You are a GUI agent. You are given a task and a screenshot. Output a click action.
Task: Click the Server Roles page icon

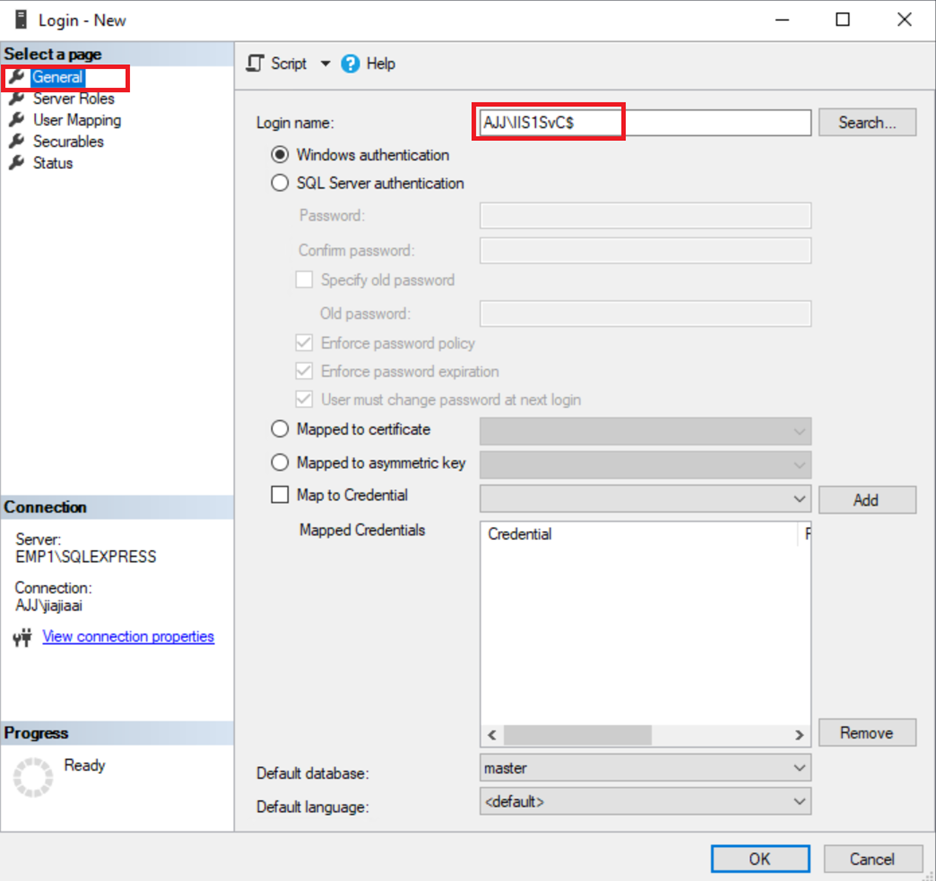coord(17,99)
